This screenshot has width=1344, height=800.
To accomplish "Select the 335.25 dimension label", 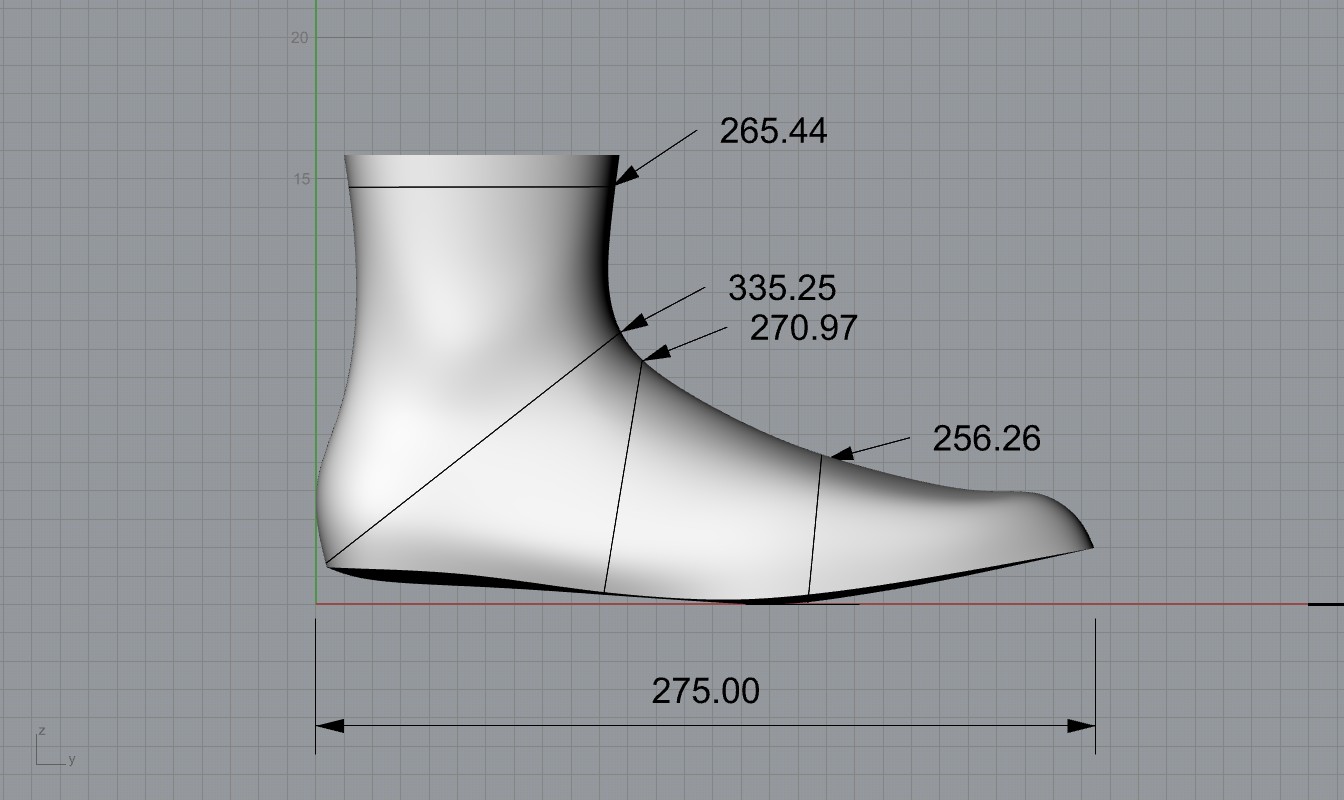I will (781, 288).
